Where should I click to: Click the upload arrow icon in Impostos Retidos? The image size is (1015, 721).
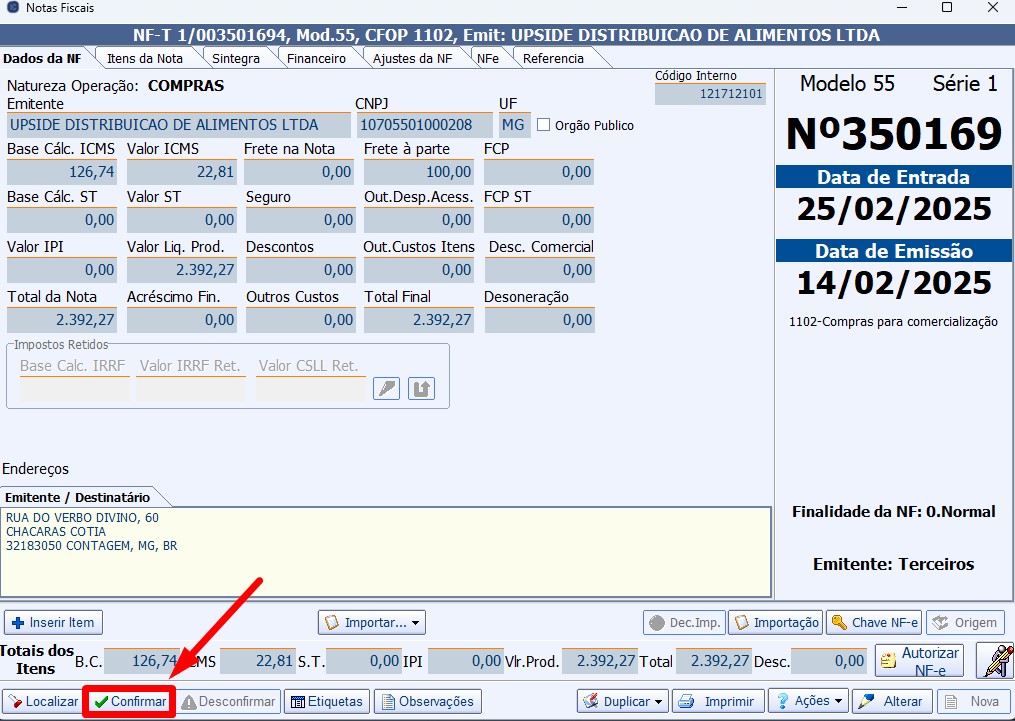pyautogui.click(x=421, y=389)
